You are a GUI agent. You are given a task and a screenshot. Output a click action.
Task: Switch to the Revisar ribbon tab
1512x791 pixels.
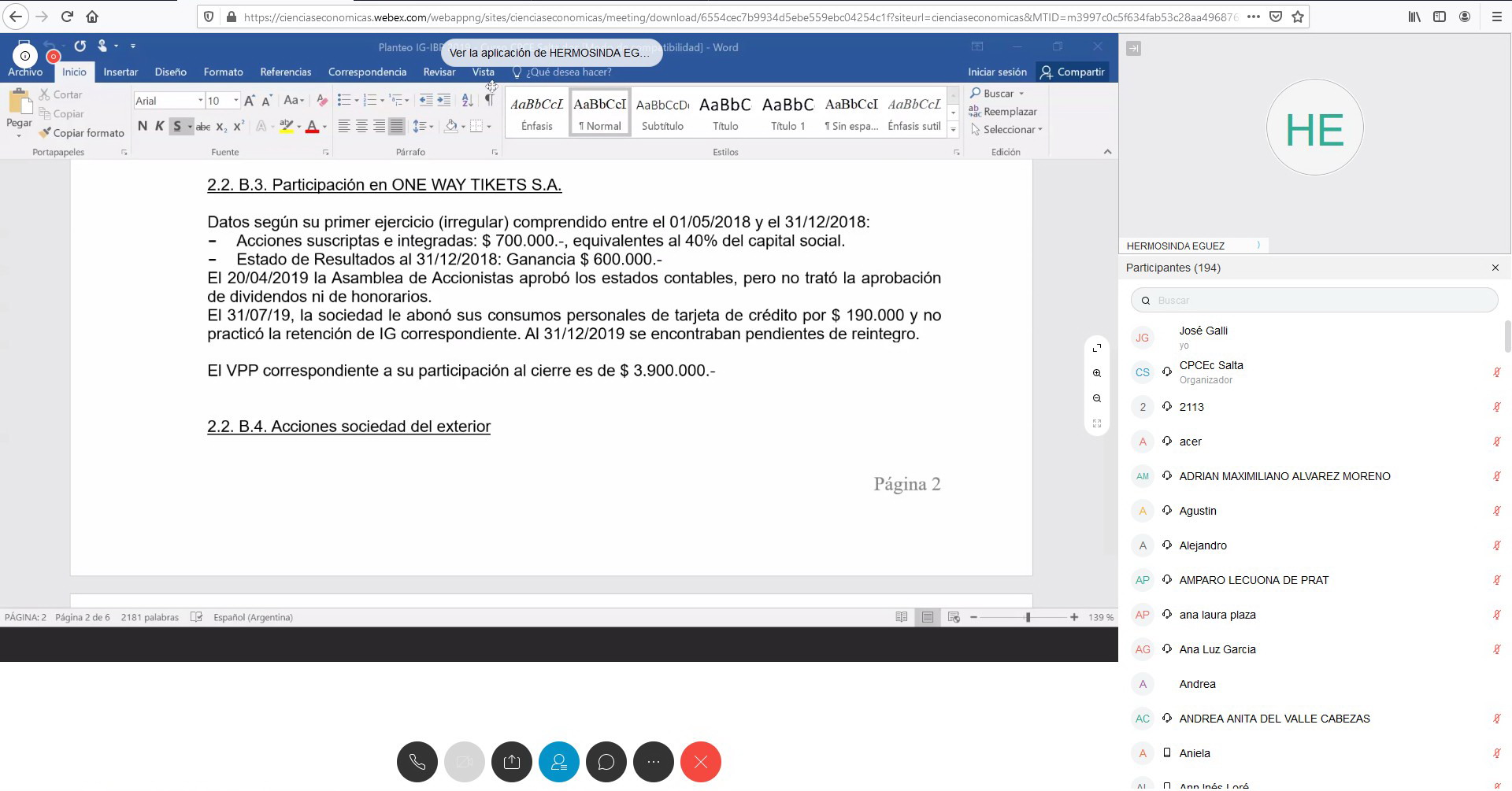tap(439, 72)
